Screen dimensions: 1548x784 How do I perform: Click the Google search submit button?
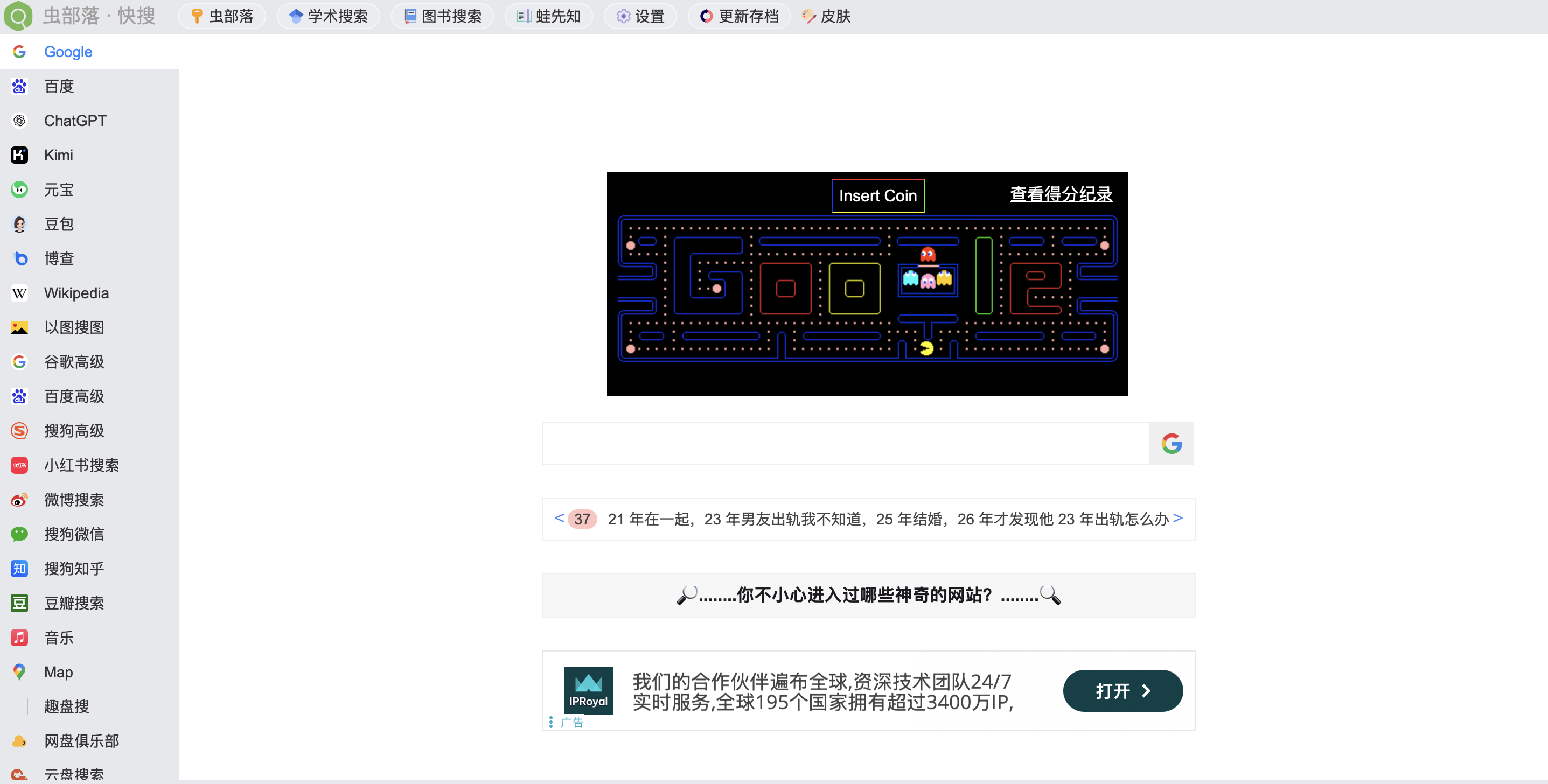click(x=1171, y=444)
